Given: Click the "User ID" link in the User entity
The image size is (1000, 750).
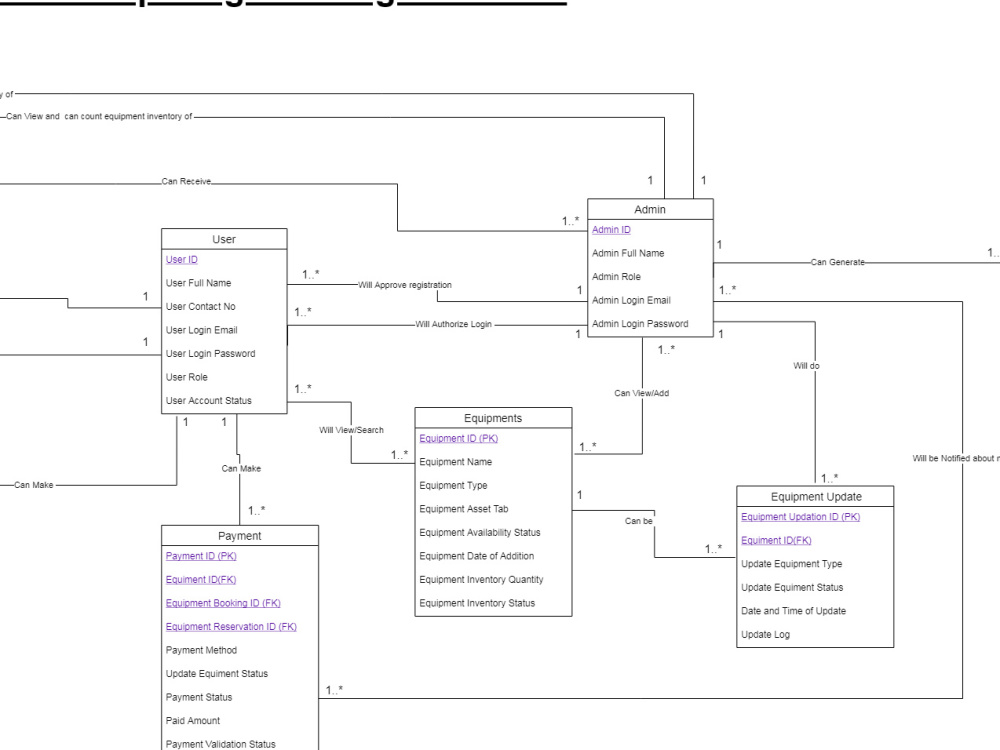Looking at the screenshot, I should 182,259.
